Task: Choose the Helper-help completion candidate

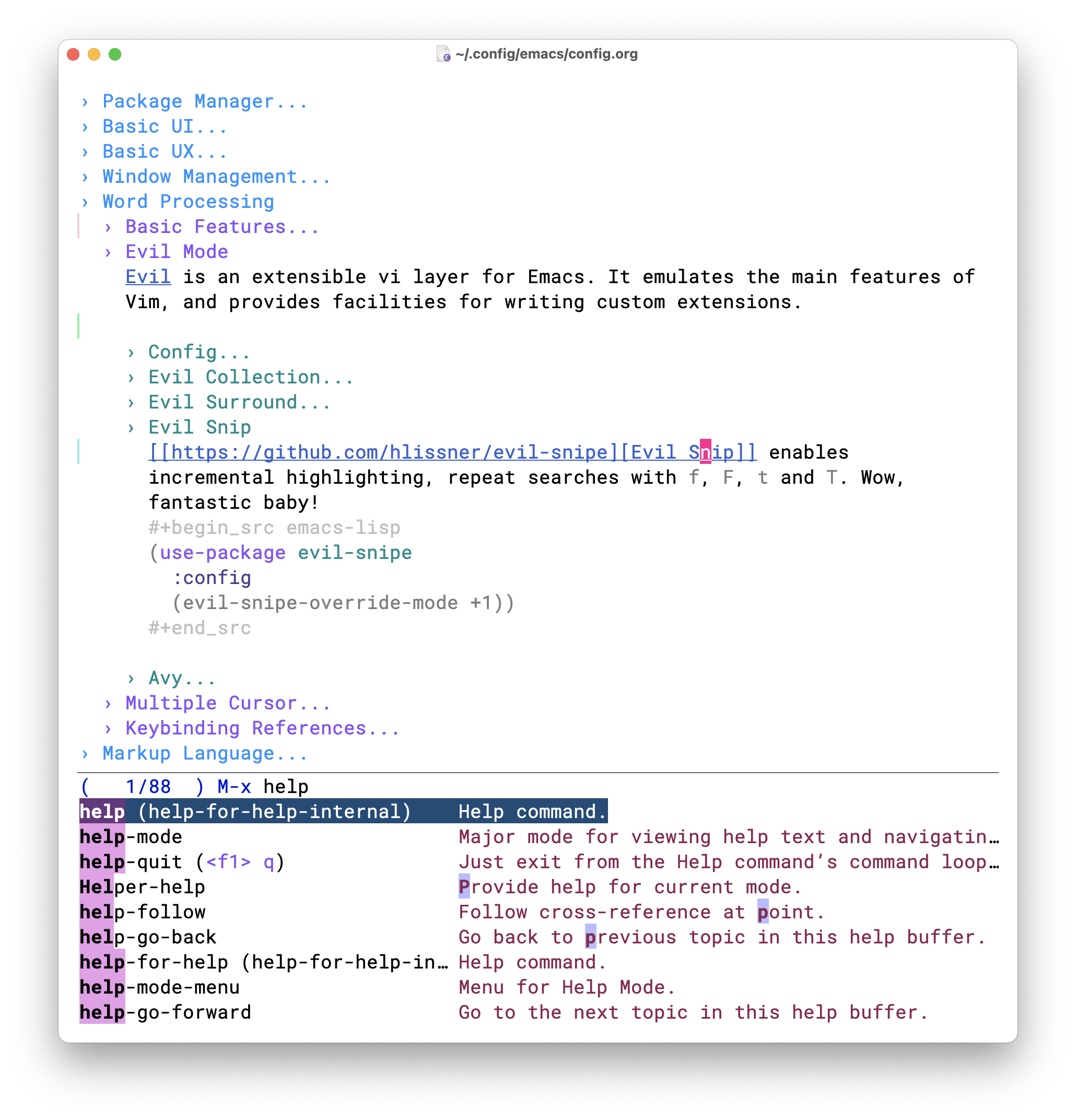Action: (x=143, y=888)
